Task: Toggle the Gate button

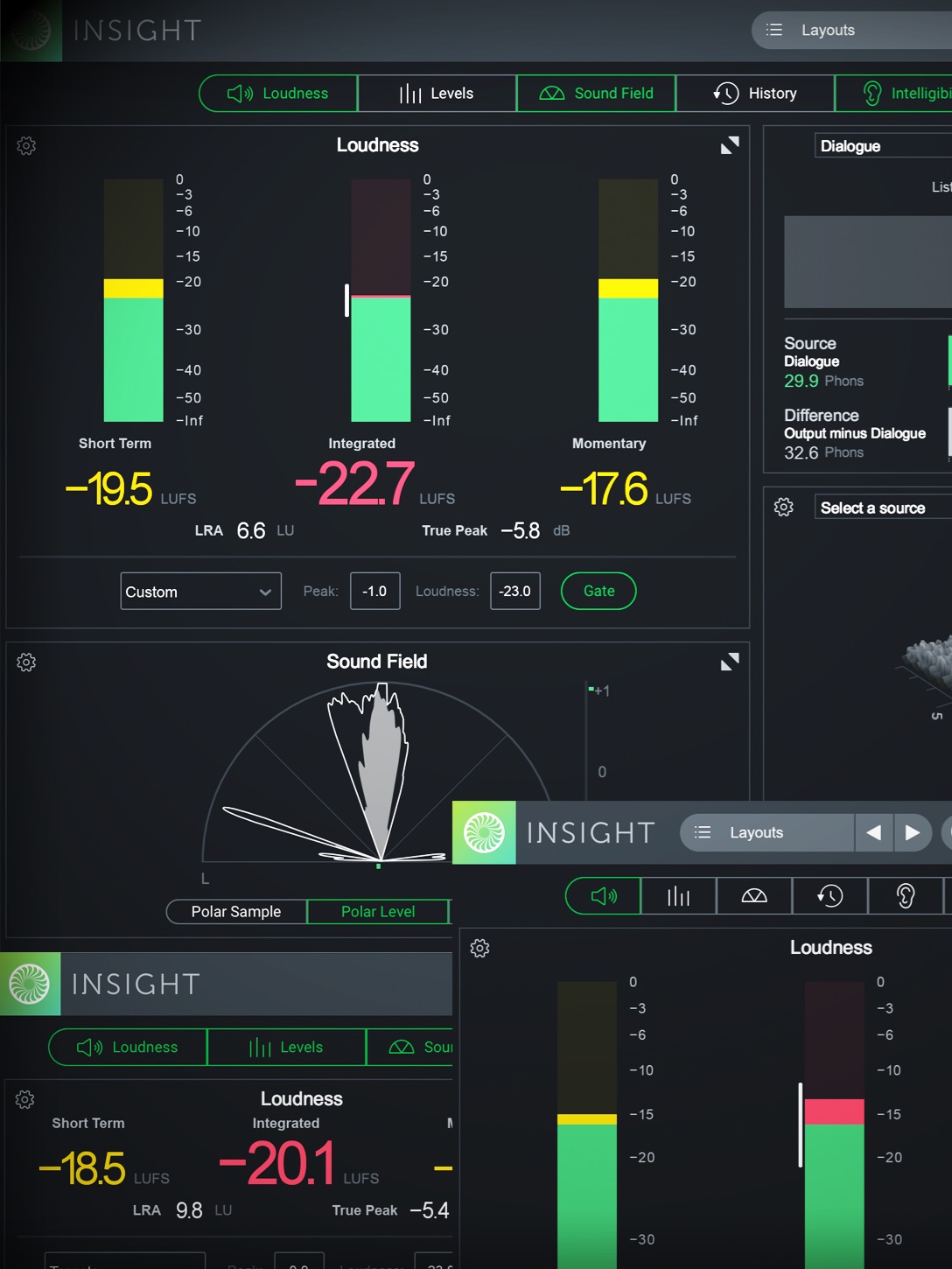Action: 598,591
